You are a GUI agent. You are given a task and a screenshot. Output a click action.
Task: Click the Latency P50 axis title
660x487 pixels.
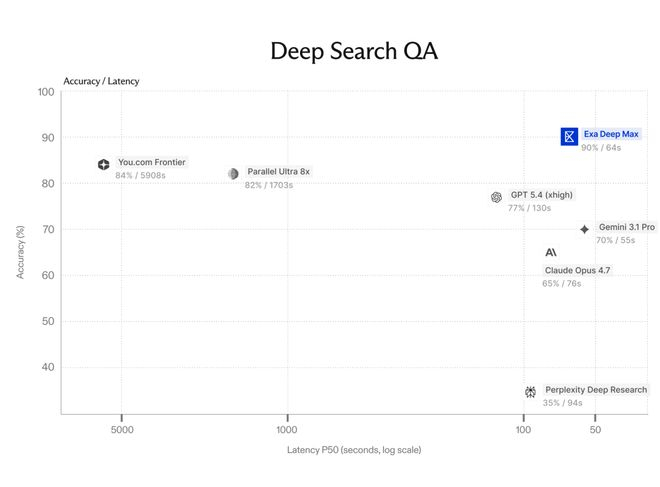(x=354, y=450)
